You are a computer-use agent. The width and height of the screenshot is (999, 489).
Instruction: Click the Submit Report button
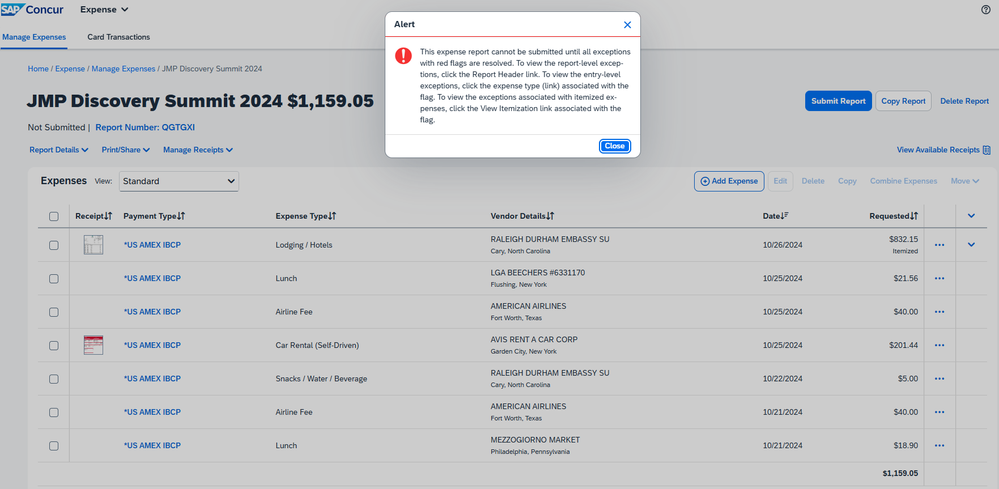[838, 101]
